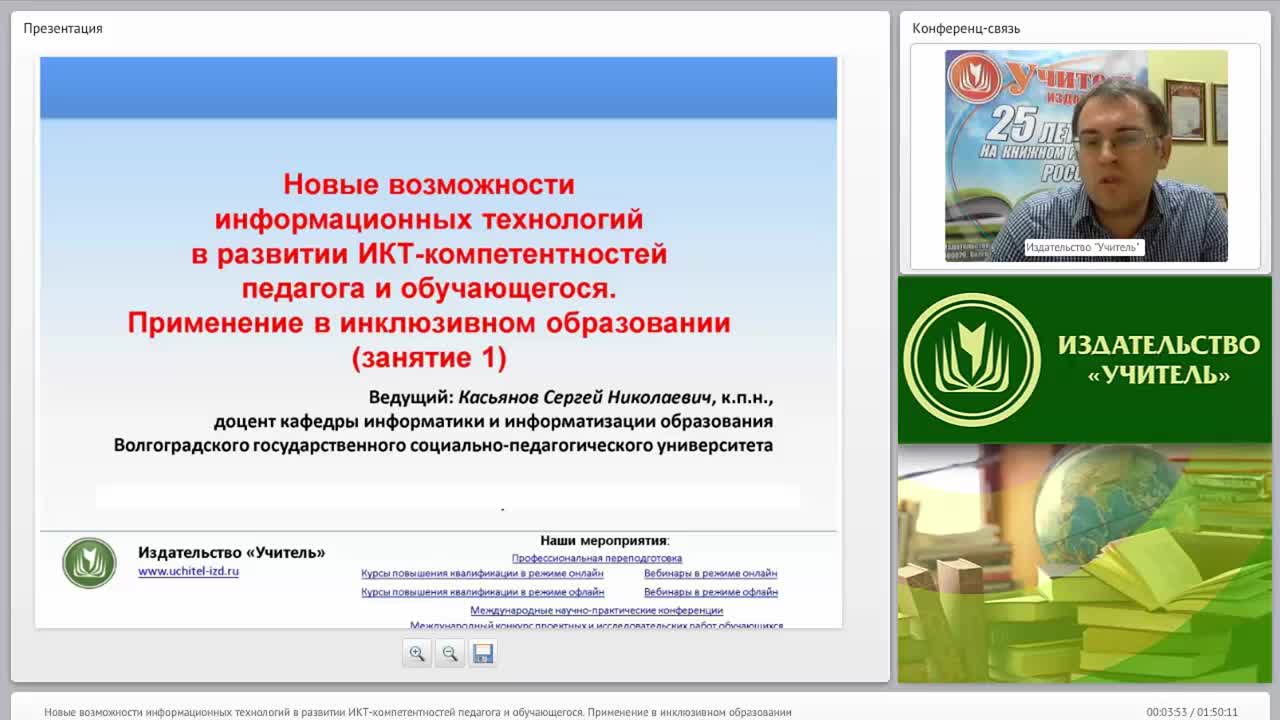Click the 00:03:53 / 01:50:11 time display

[1192, 713]
